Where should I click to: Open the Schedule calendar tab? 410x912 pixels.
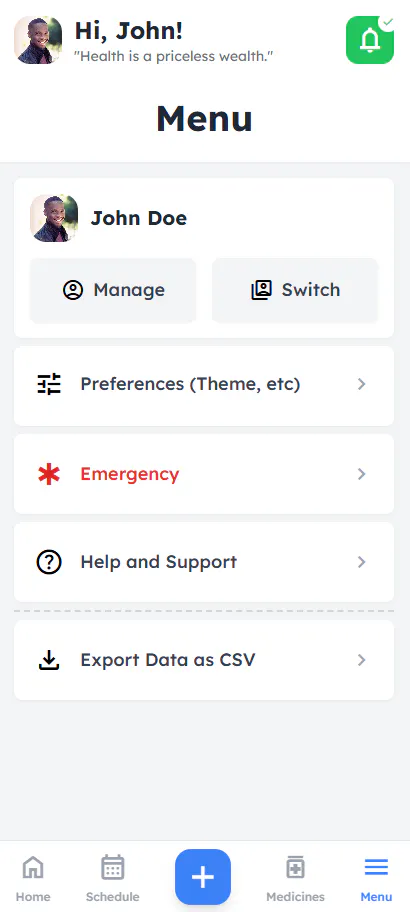point(112,878)
